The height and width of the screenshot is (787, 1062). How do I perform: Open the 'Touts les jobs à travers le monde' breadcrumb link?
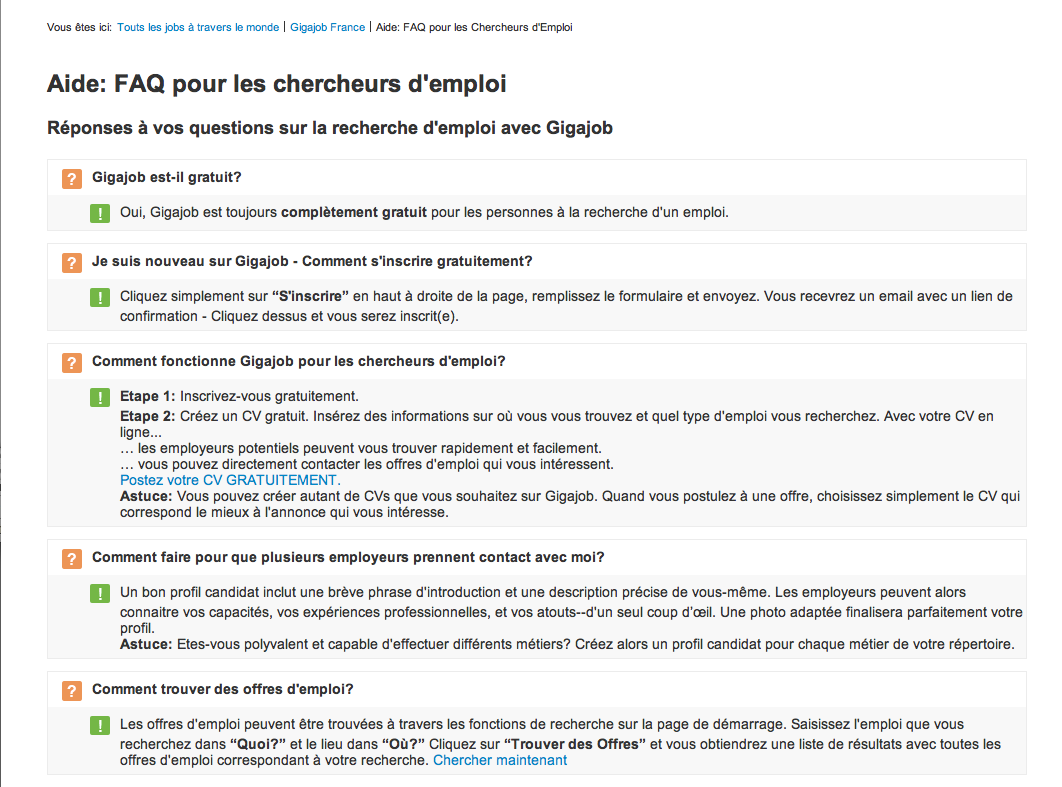coord(198,27)
